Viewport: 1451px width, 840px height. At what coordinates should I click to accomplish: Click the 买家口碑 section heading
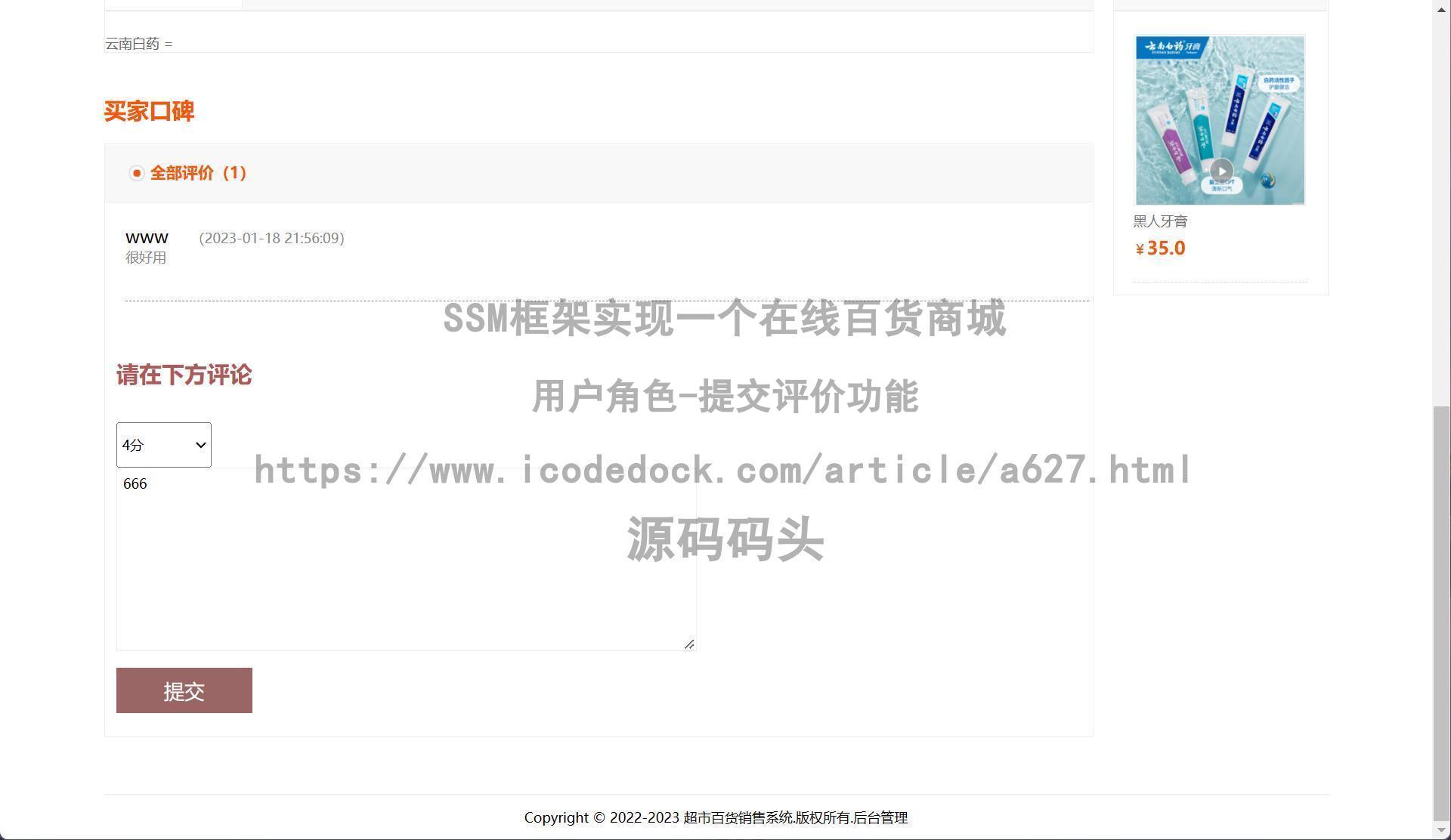click(149, 111)
